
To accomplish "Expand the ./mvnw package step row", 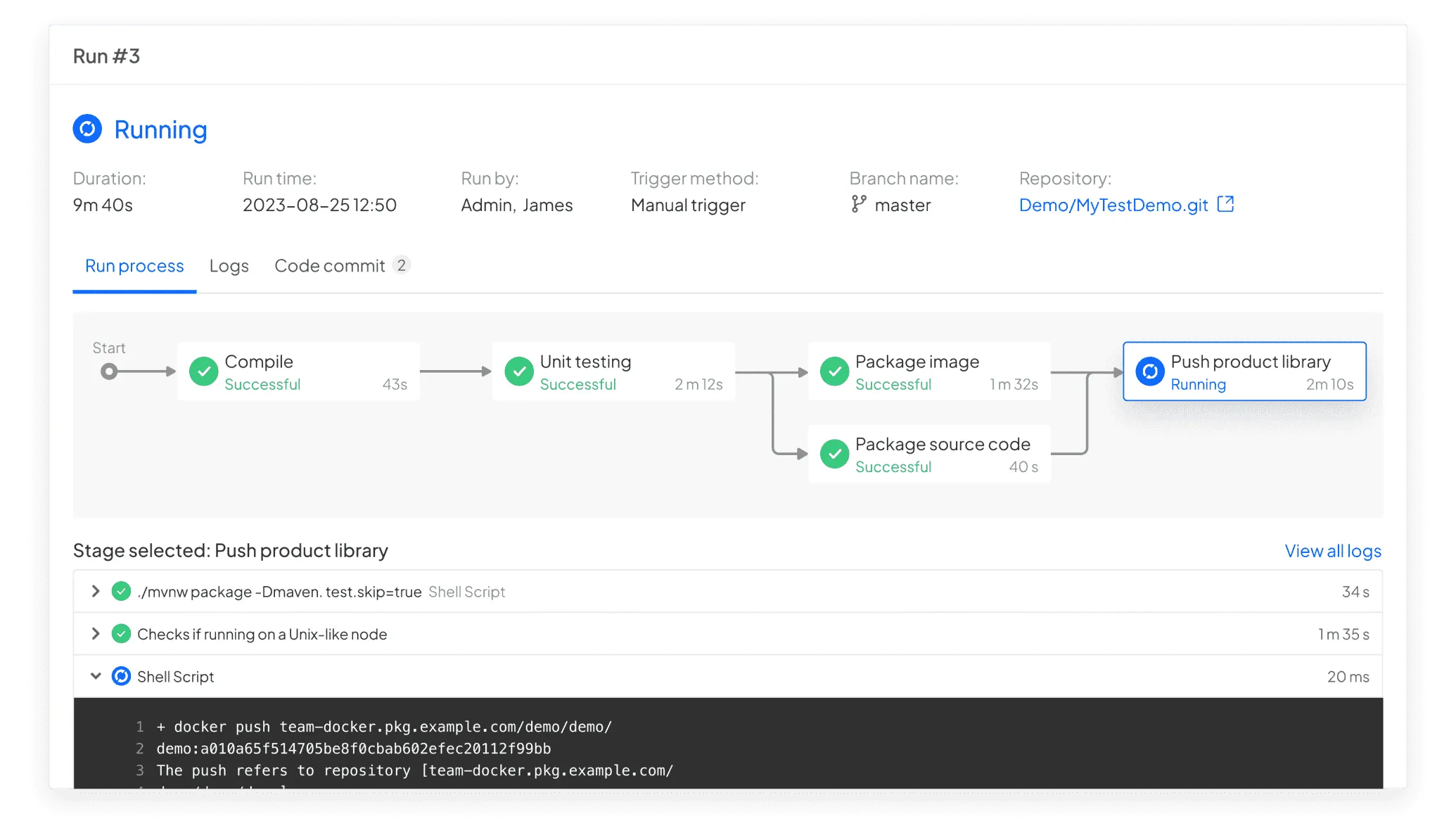I will (96, 592).
